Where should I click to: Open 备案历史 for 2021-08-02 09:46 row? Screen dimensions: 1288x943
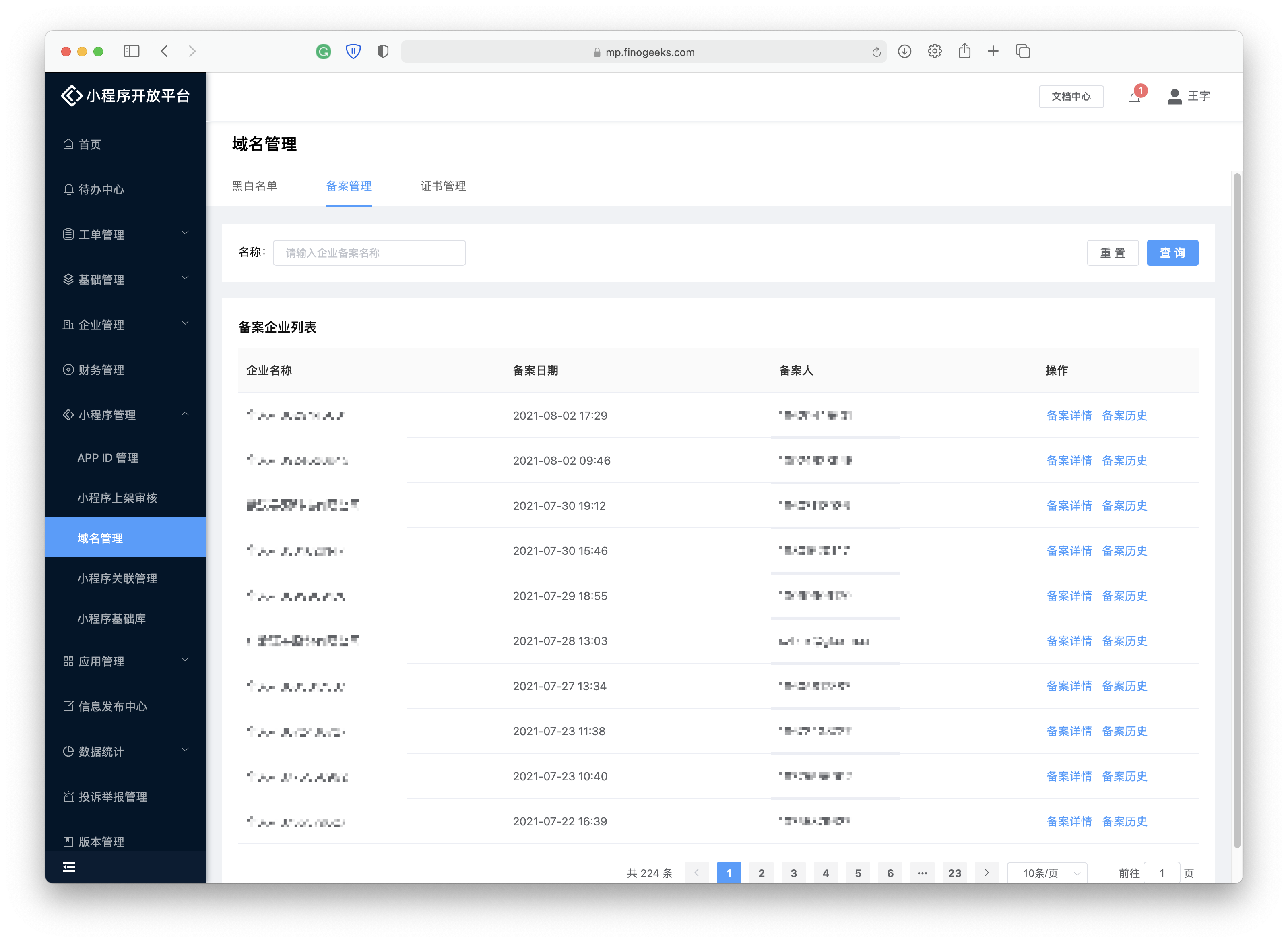click(x=1124, y=461)
